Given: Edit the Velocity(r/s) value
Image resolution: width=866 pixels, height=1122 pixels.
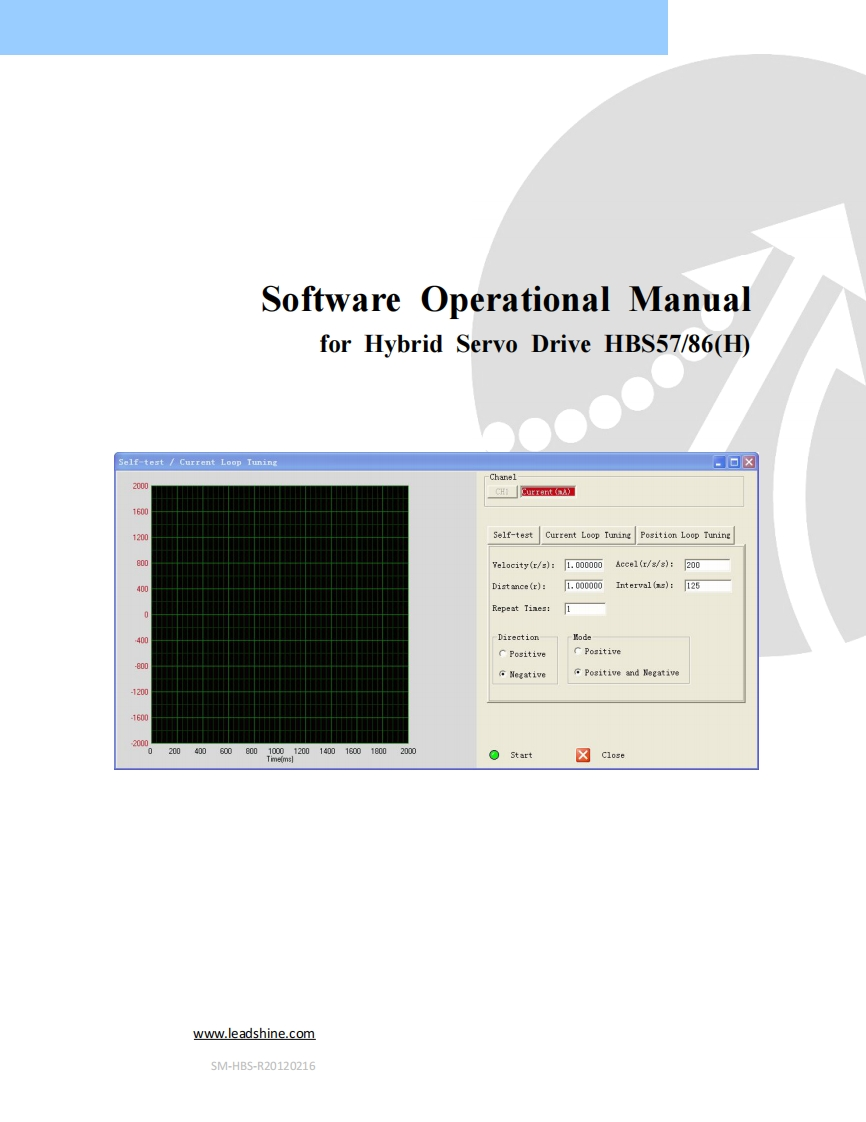Looking at the screenshot, I should (584, 564).
